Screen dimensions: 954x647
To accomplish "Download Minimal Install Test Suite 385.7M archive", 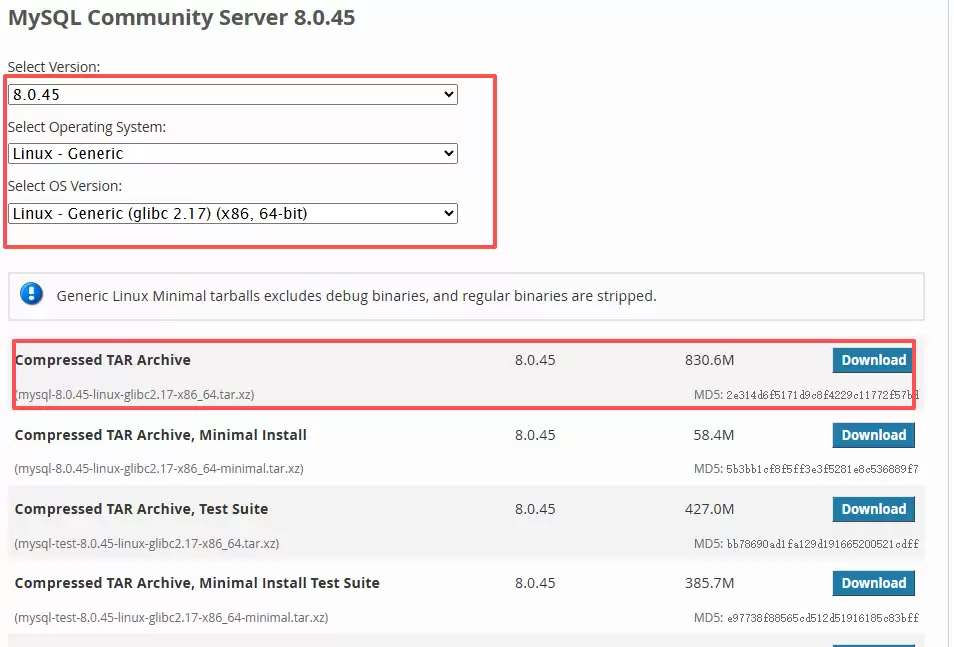I will [873, 583].
